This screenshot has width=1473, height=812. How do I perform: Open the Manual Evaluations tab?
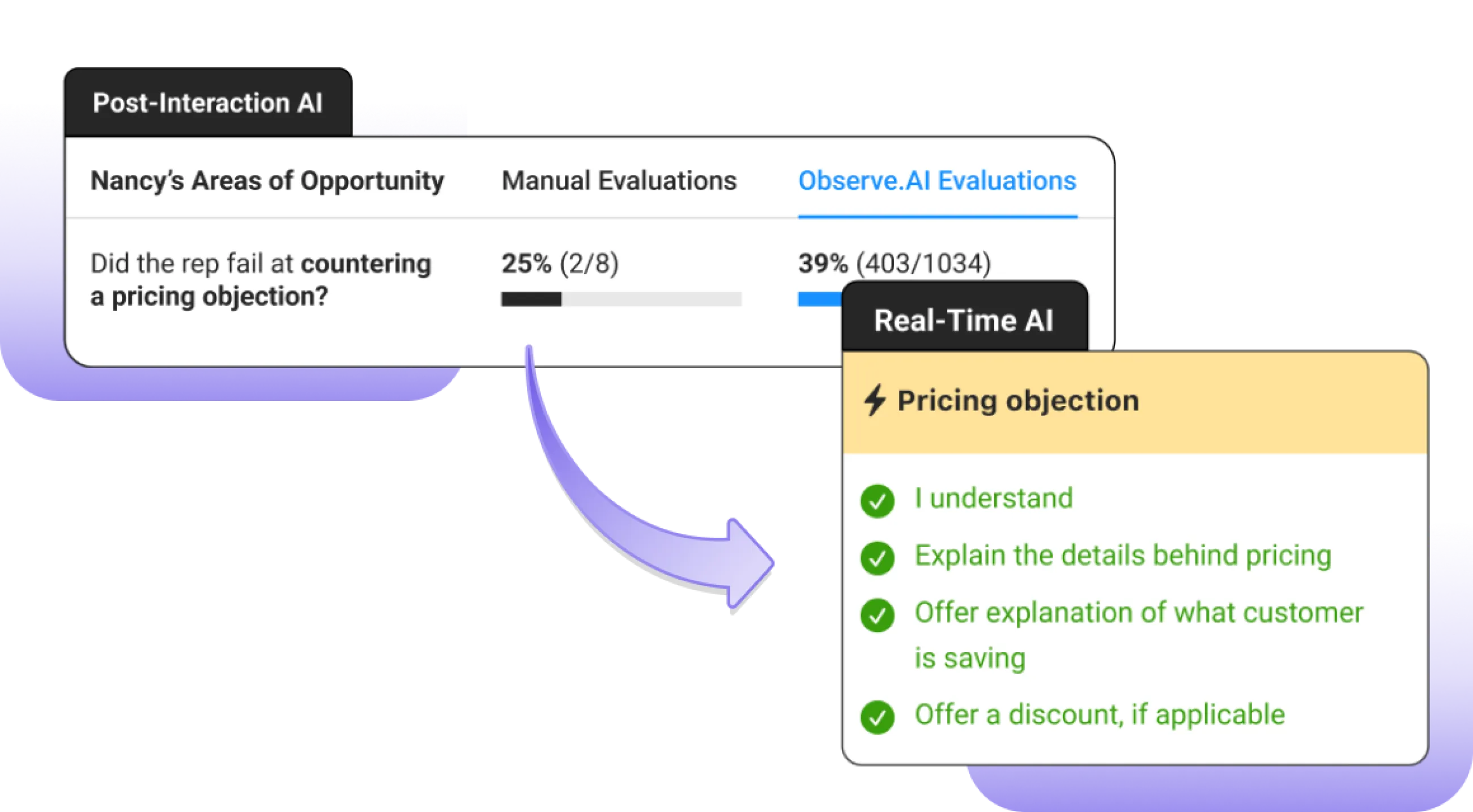pyautogui.click(x=619, y=181)
